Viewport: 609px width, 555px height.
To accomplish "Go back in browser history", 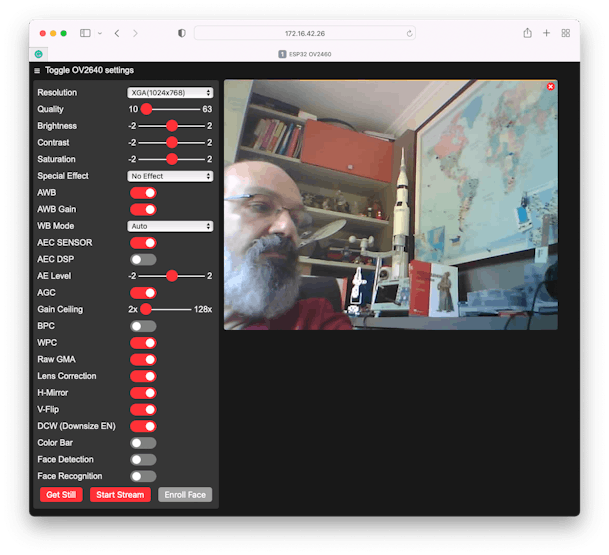I will [x=117, y=33].
